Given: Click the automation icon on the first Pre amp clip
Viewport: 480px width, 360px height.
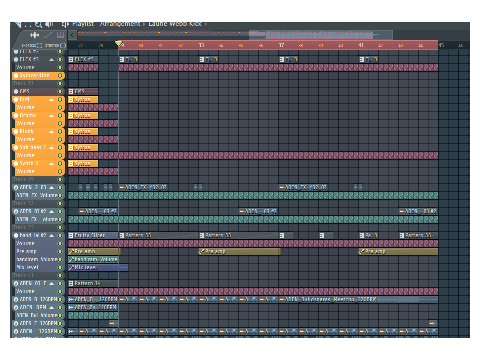Looking at the screenshot, I should pos(71,251).
